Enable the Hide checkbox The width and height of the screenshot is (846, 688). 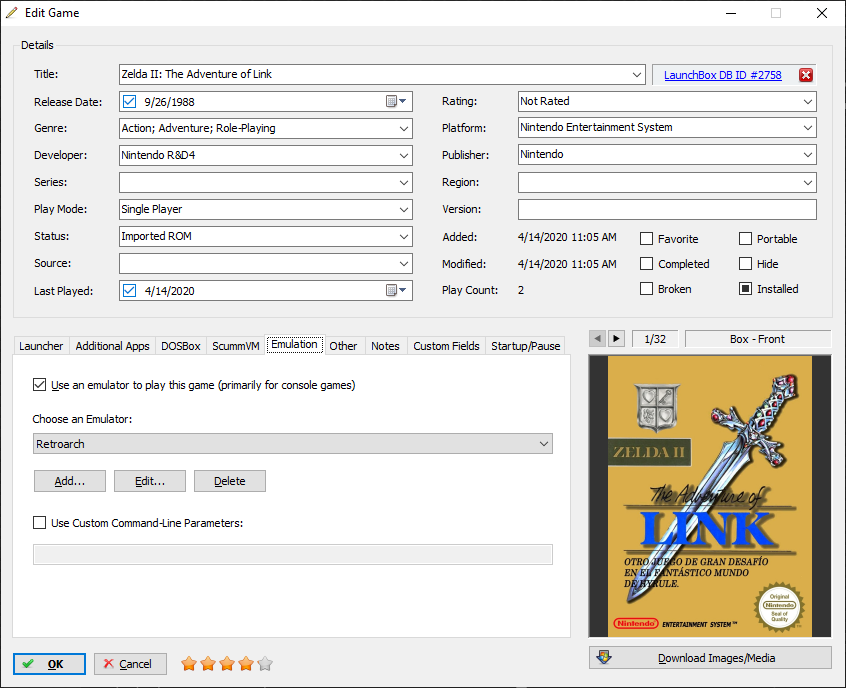(x=745, y=263)
